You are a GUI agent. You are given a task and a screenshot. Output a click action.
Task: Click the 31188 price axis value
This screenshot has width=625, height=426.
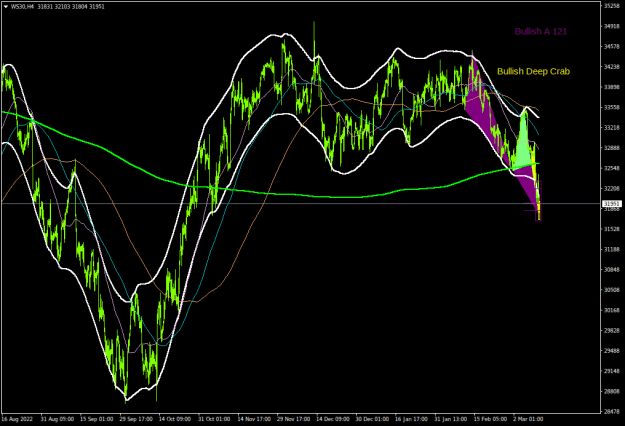[611, 249]
